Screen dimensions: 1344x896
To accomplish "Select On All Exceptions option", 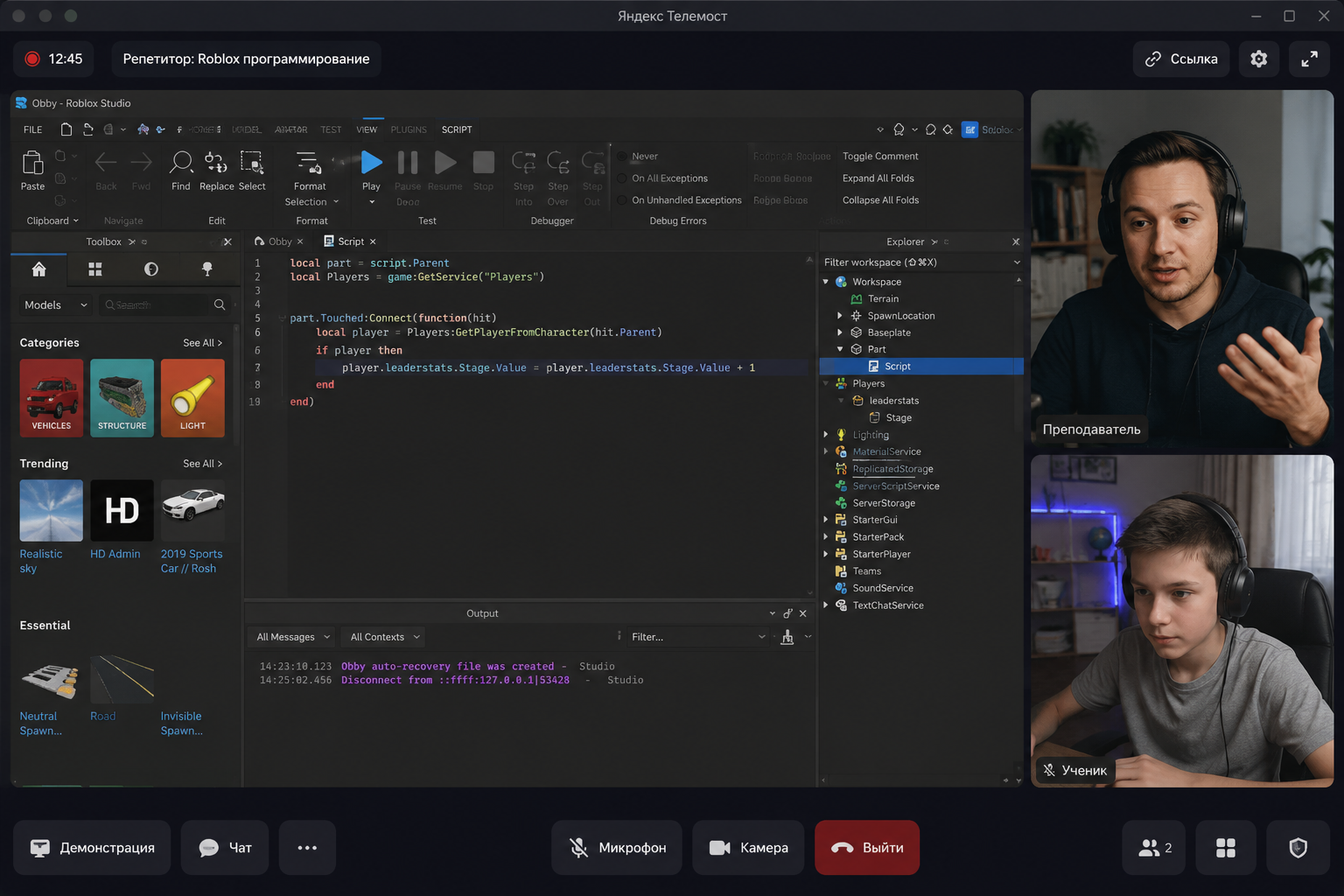I will [662, 178].
